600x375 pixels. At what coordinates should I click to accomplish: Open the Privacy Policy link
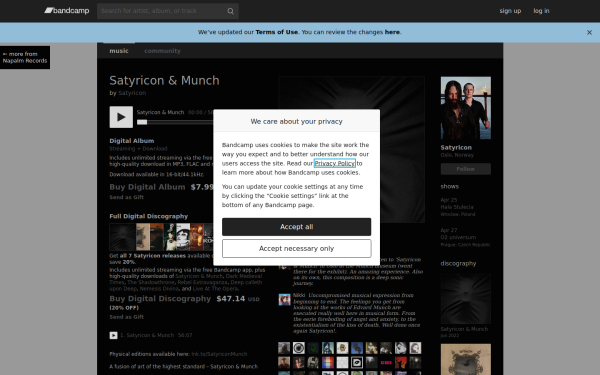(334, 163)
